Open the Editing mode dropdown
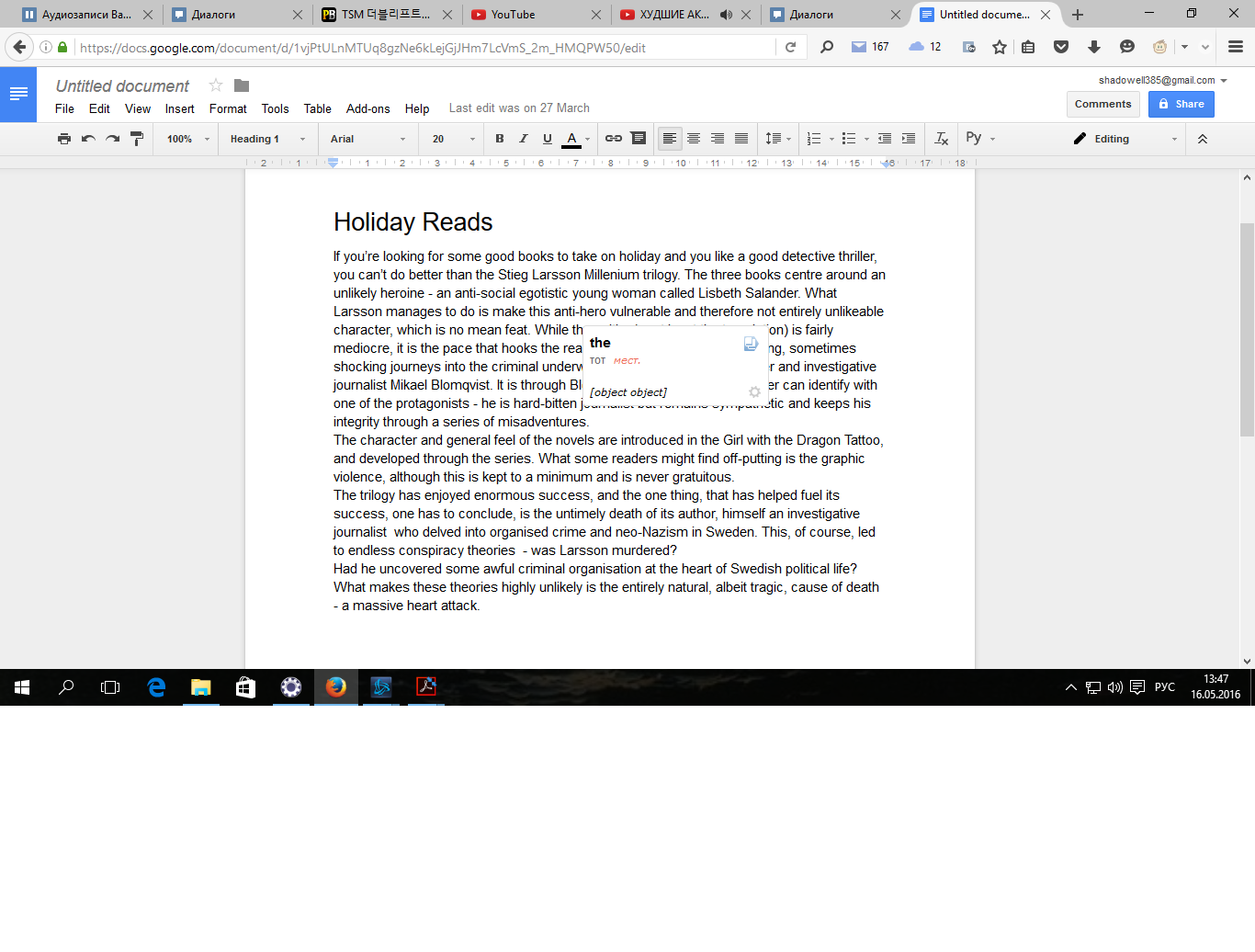1255x952 pixels. click(1125, 139)
